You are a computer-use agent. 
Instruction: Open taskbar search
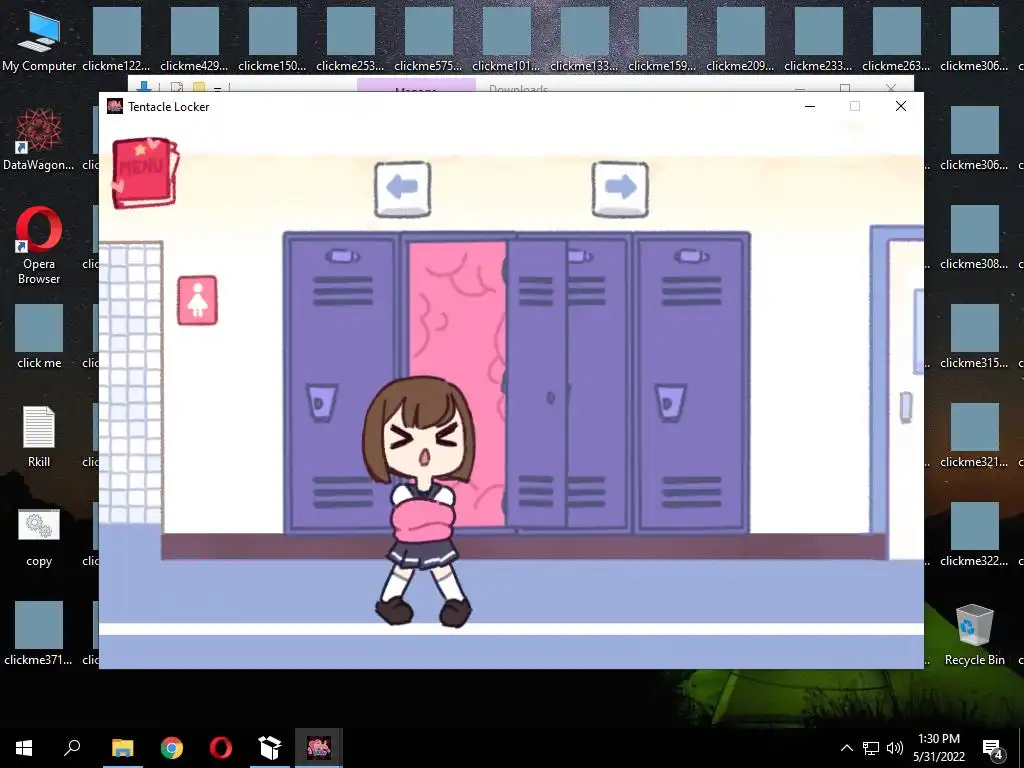[72, 748]
